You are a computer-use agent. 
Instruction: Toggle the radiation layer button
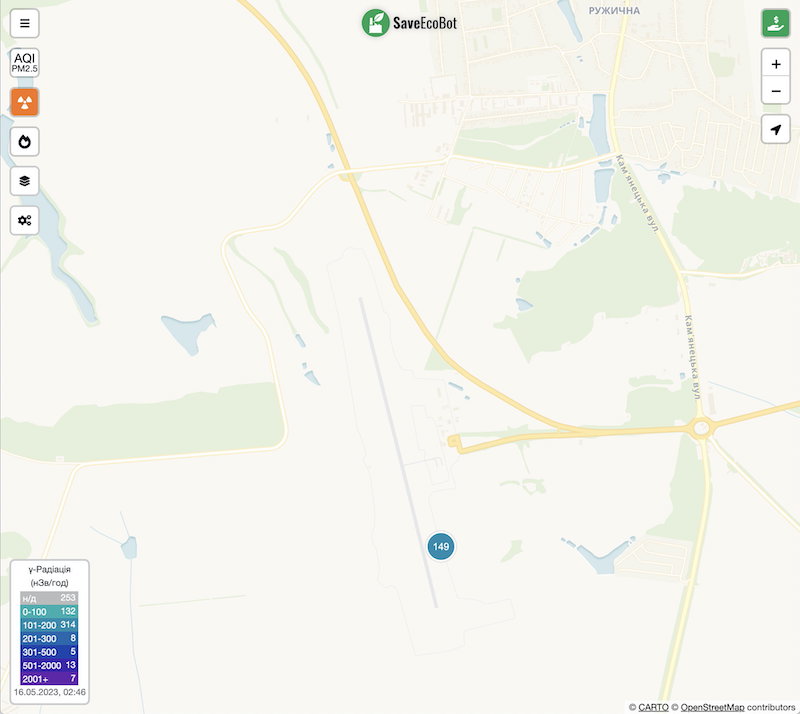[x=24, y=102]
